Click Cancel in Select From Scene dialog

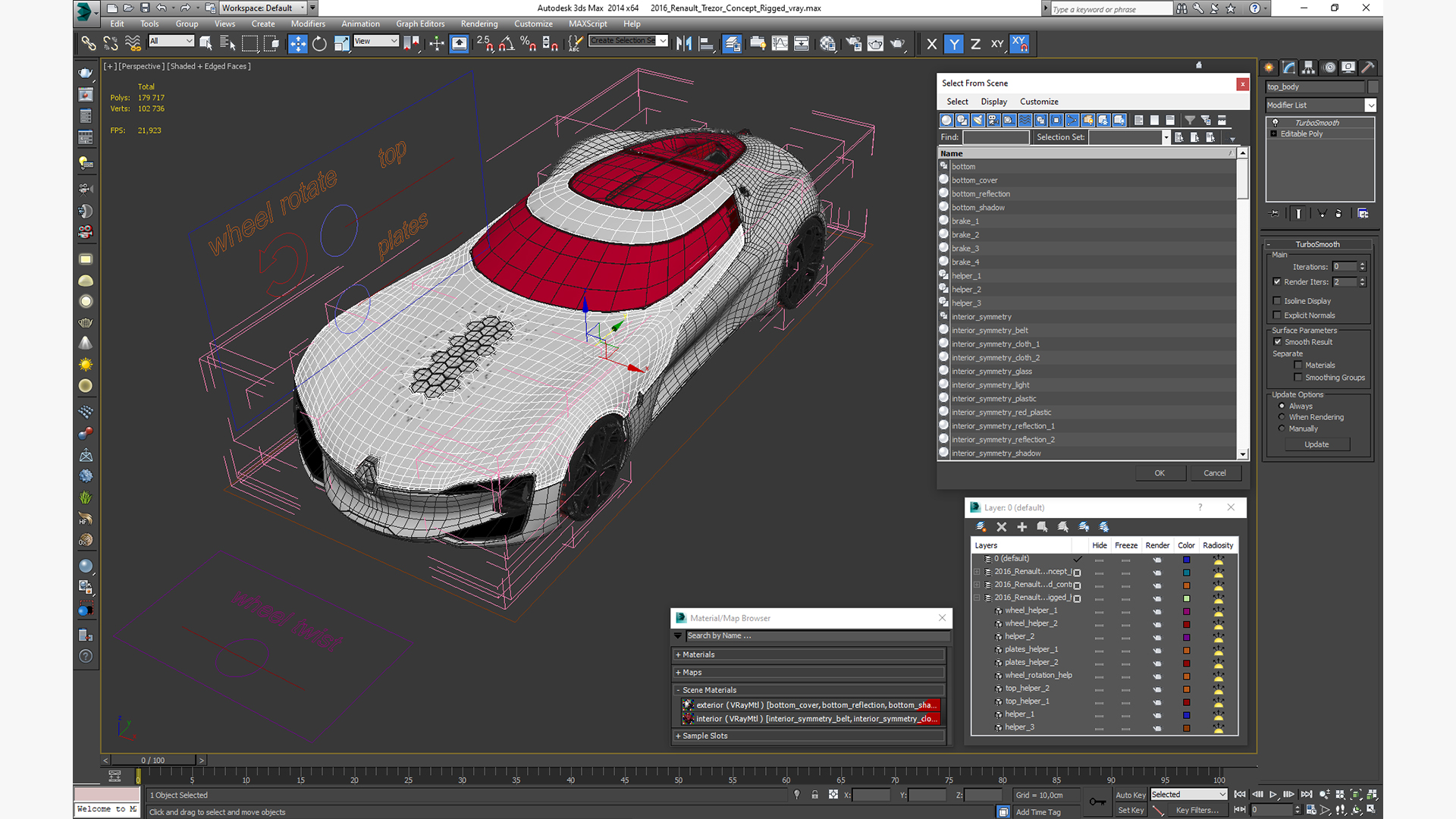click(1215, 473)
